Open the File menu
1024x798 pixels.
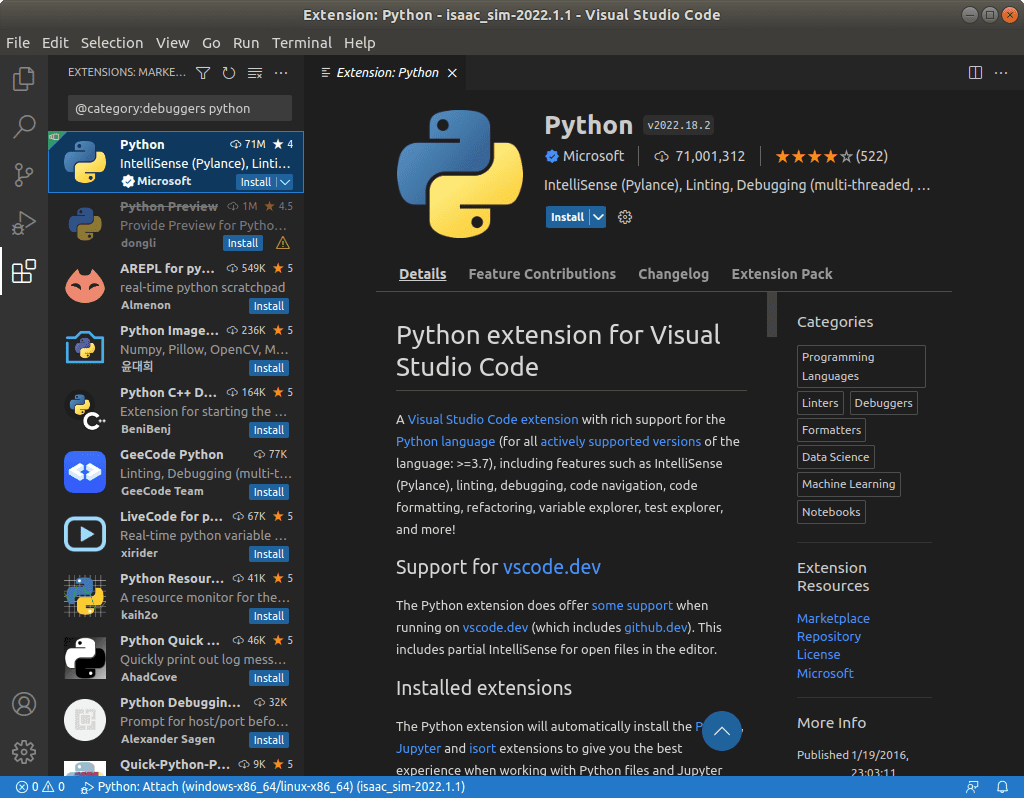[18, 43]
